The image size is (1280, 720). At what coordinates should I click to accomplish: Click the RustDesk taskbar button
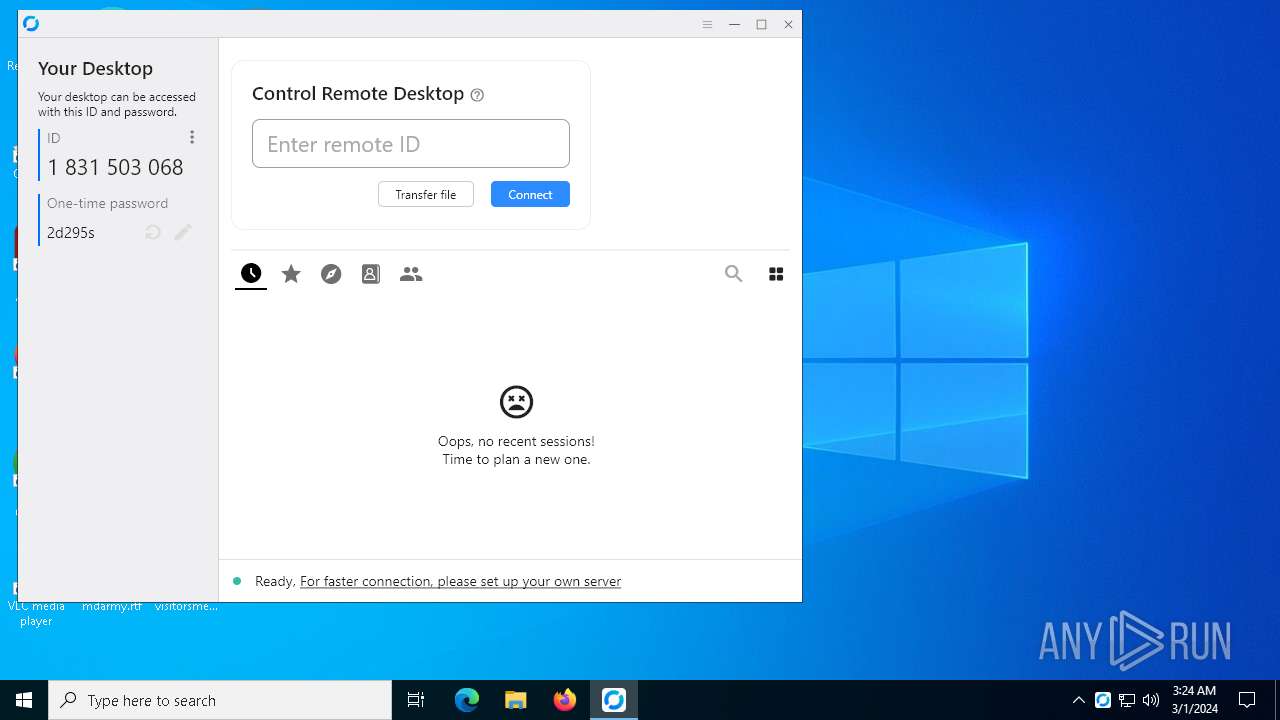(614, 700)
